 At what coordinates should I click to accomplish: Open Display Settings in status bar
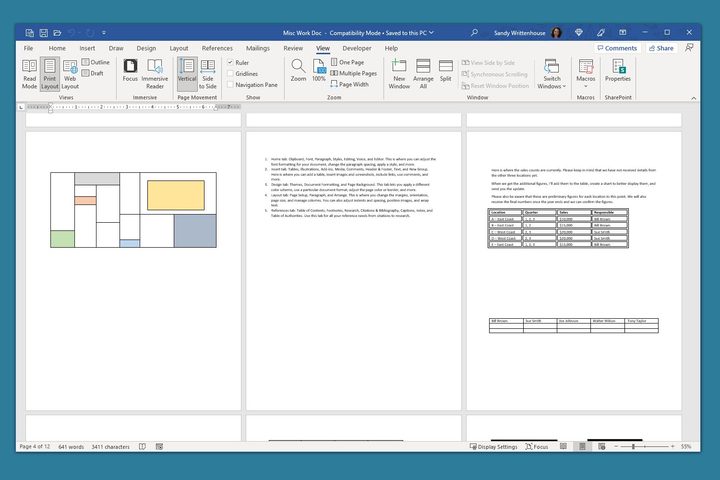click(x=494, y=446)
